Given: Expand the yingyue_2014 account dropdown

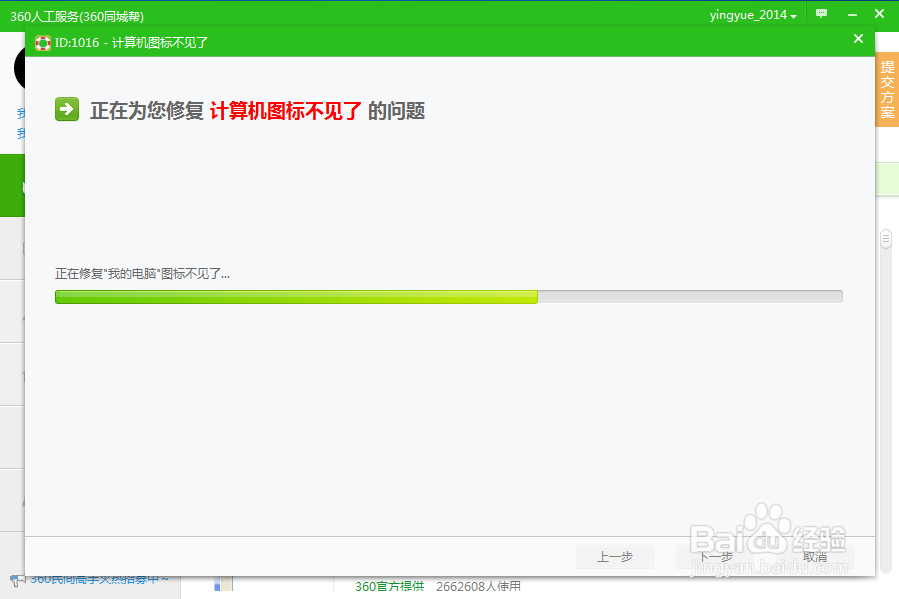Looking at the screenshot, I should coord(753,15).
